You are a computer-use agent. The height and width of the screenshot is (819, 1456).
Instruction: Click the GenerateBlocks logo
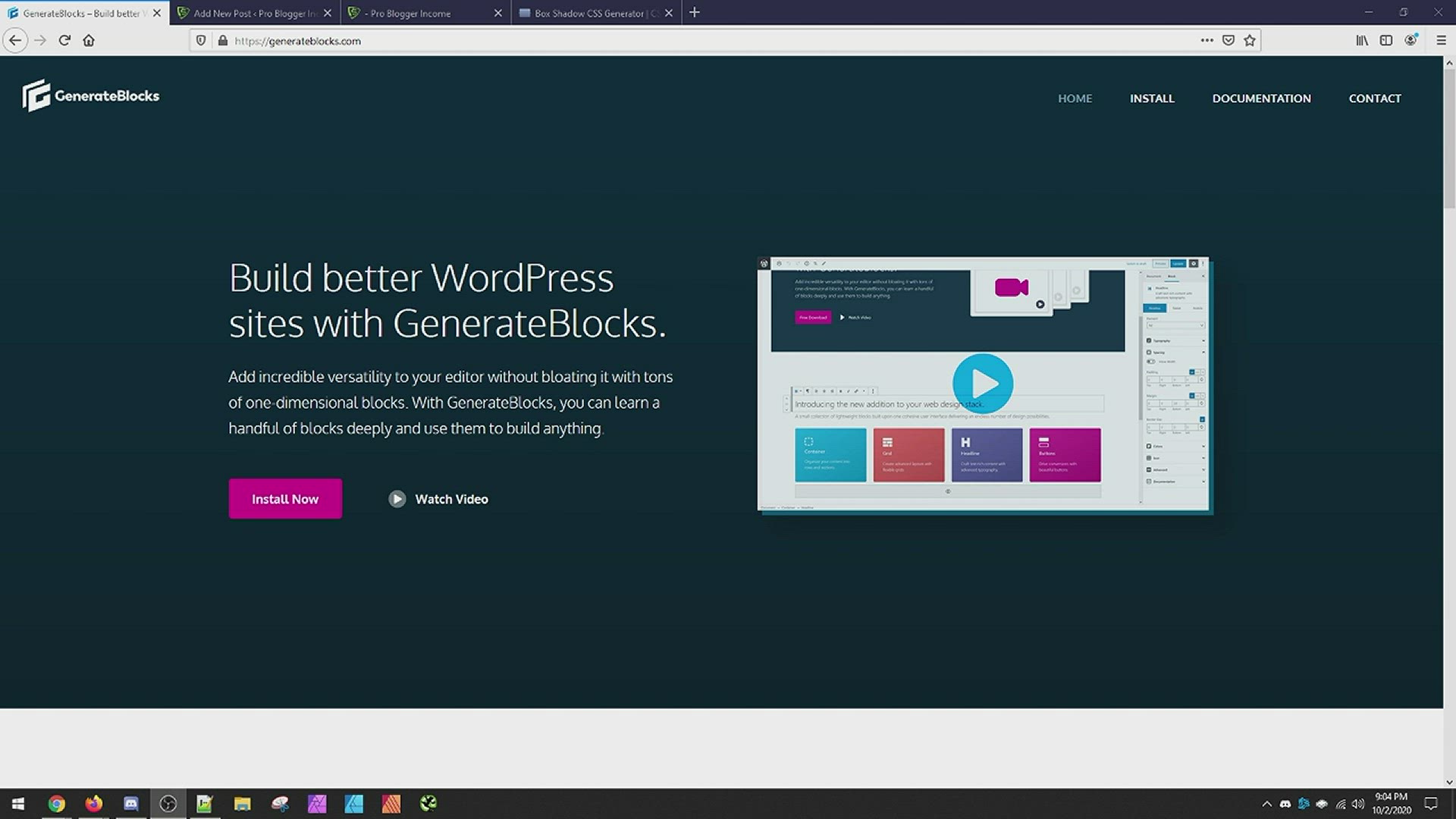pyautogui.click(x=91, y=96)
